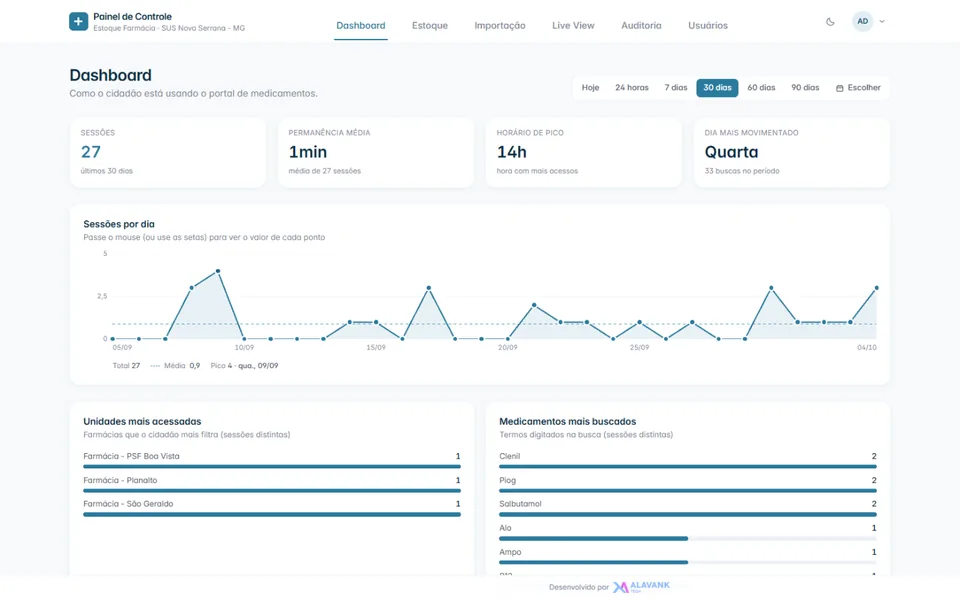This screenshot has width=960, height=600.
Task: Select the Hoje period filter
Action: point(590,88)
